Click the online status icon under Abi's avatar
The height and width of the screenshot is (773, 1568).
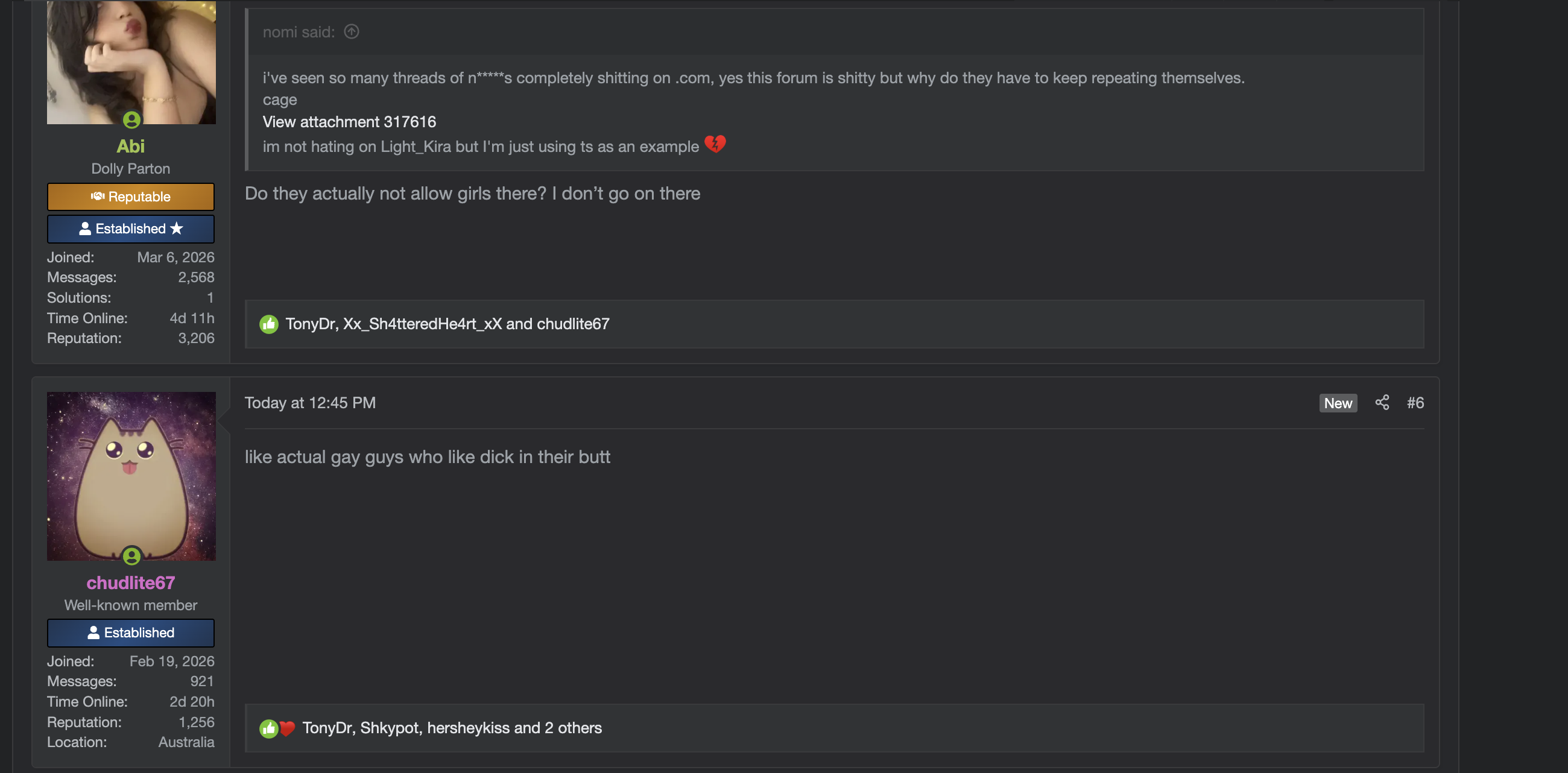[x=131, y=120]
